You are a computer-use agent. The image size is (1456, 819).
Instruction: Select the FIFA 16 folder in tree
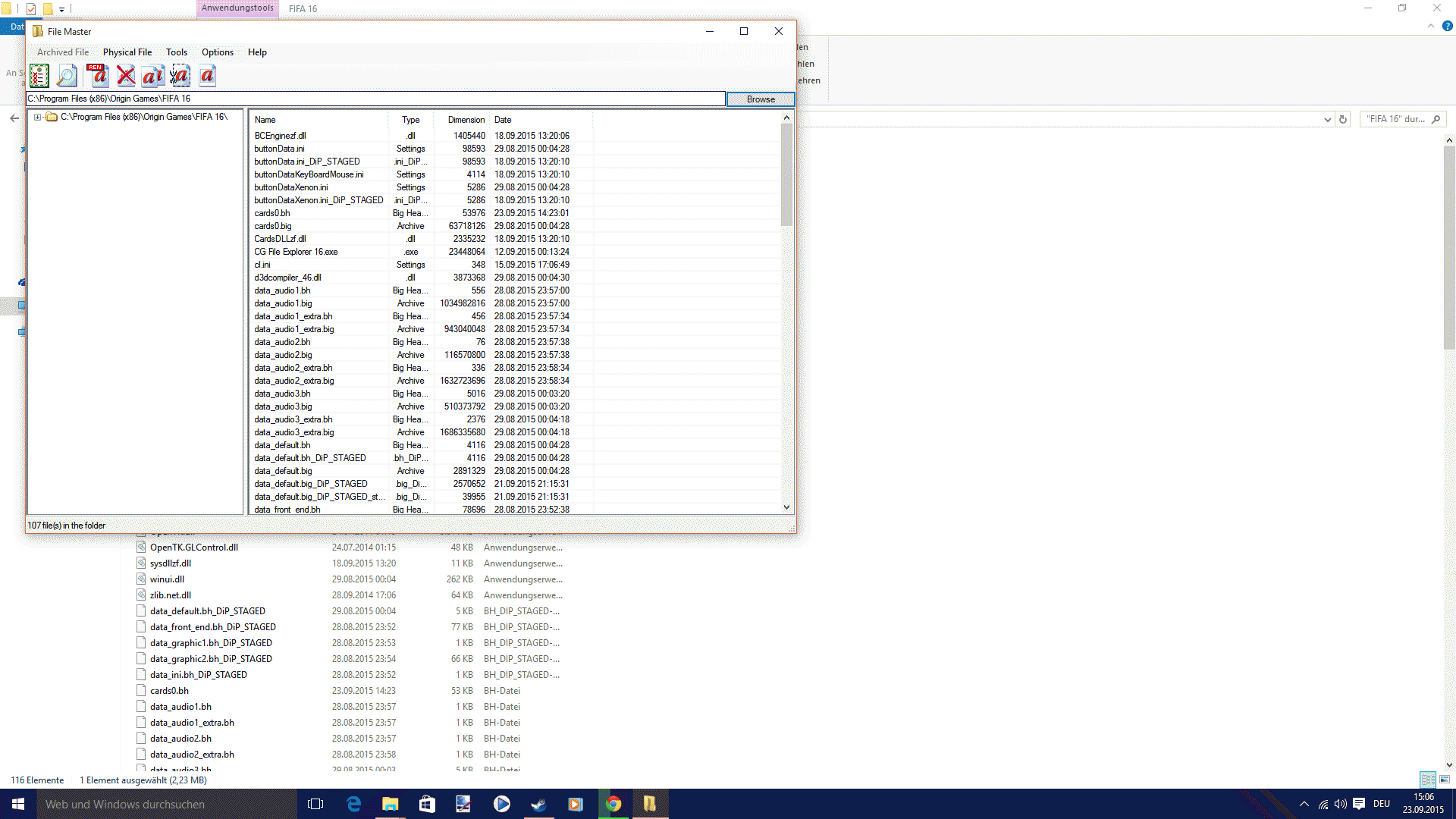click(143, 117)
